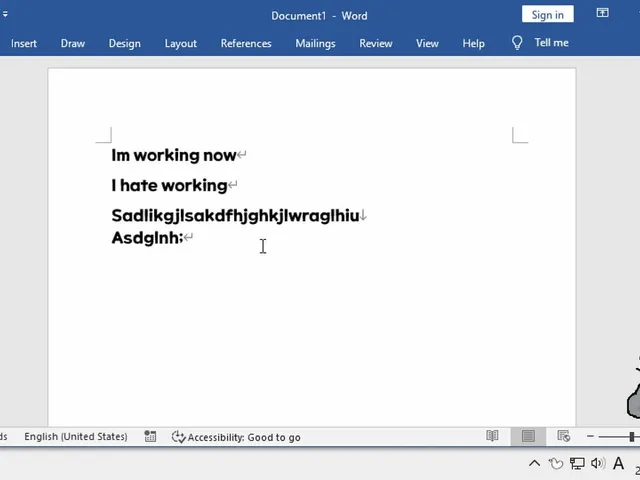640x480 pixels.
Task: Click the Tell me lightbulb icon
Action: click(517, 43)
